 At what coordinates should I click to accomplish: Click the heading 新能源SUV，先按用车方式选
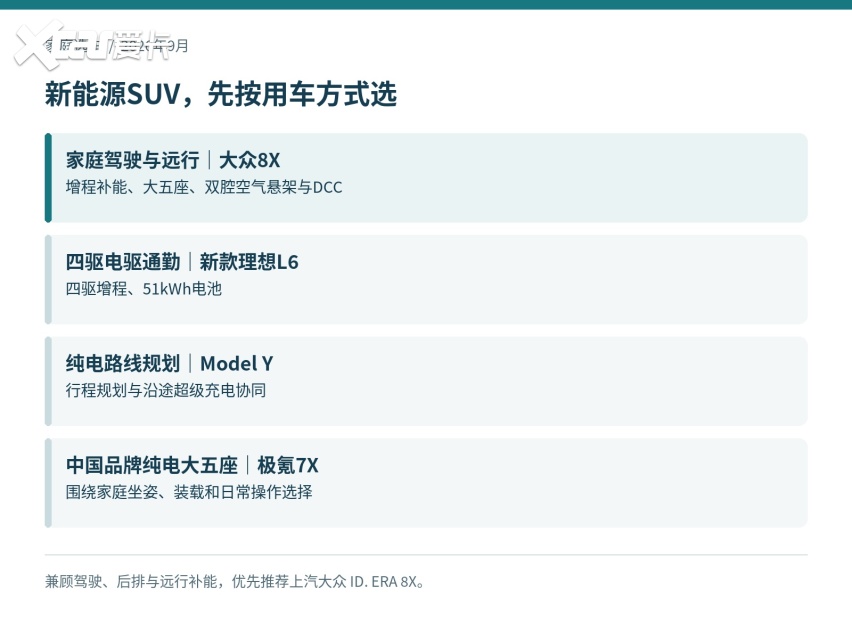click(x=221, y=94)
